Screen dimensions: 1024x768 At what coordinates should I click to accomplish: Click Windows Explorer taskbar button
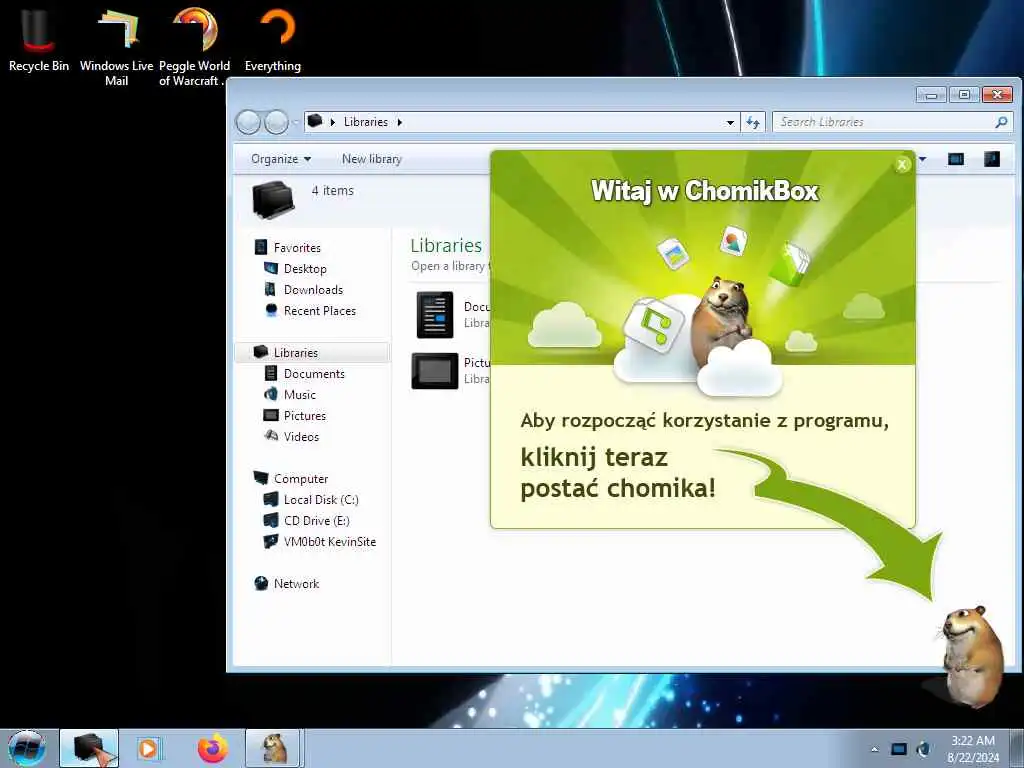tap(89, 748)
